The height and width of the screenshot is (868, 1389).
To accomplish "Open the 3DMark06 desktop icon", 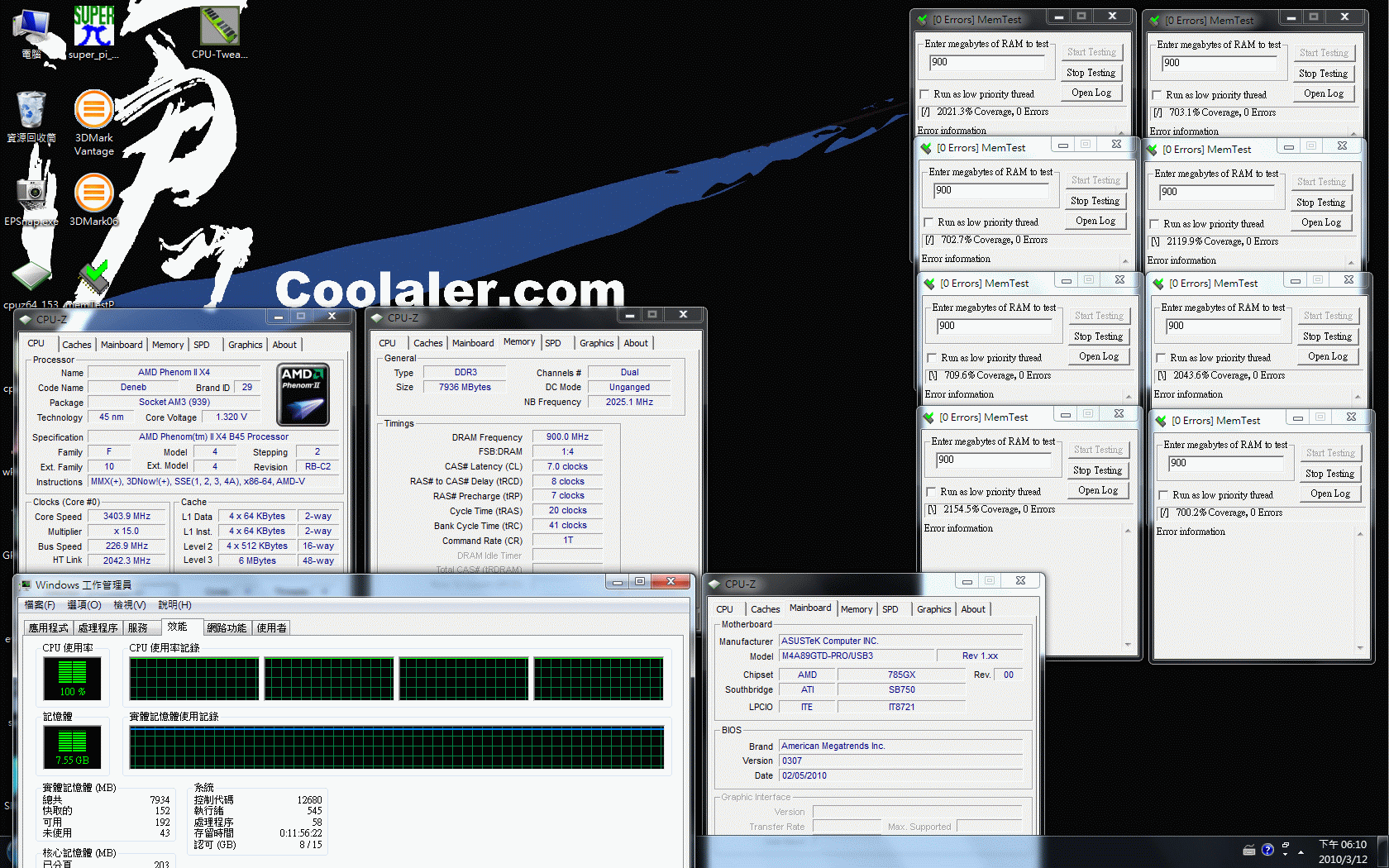I will coord(94,199).
